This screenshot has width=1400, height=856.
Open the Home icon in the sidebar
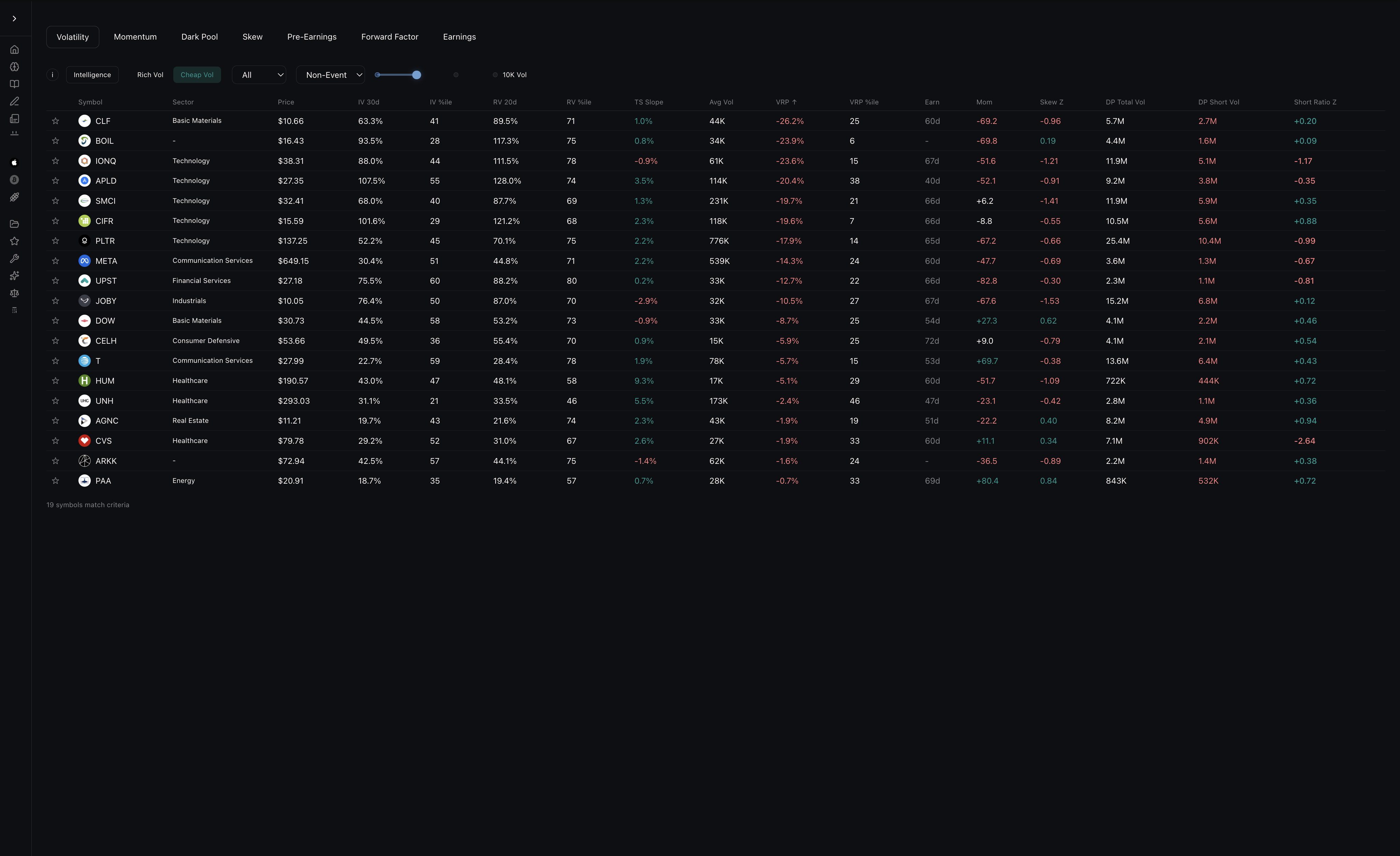click(14, 51)
